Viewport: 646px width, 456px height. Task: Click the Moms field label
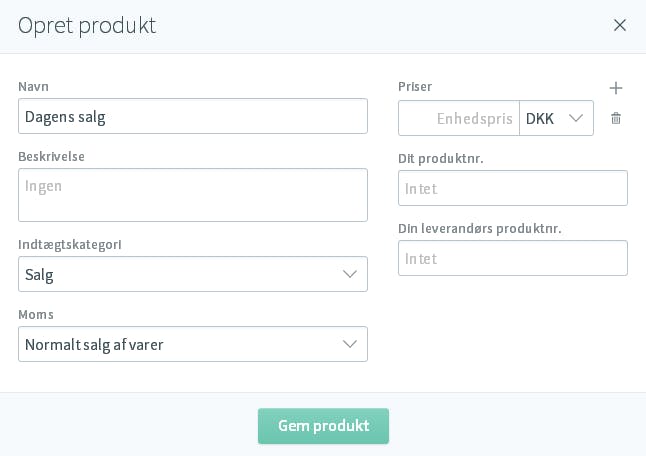tap(36, 315)
